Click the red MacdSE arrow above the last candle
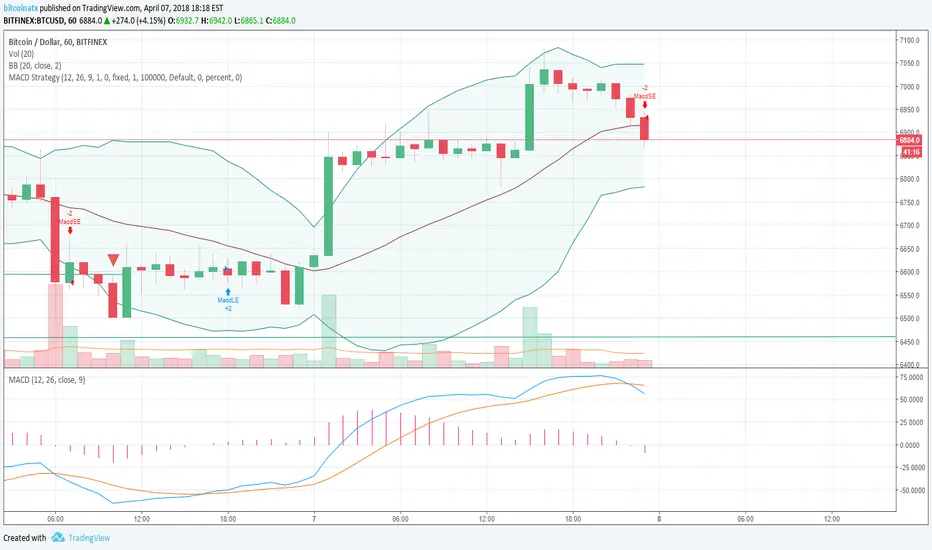This screenshot has height=550, width=932. (645, 105)
